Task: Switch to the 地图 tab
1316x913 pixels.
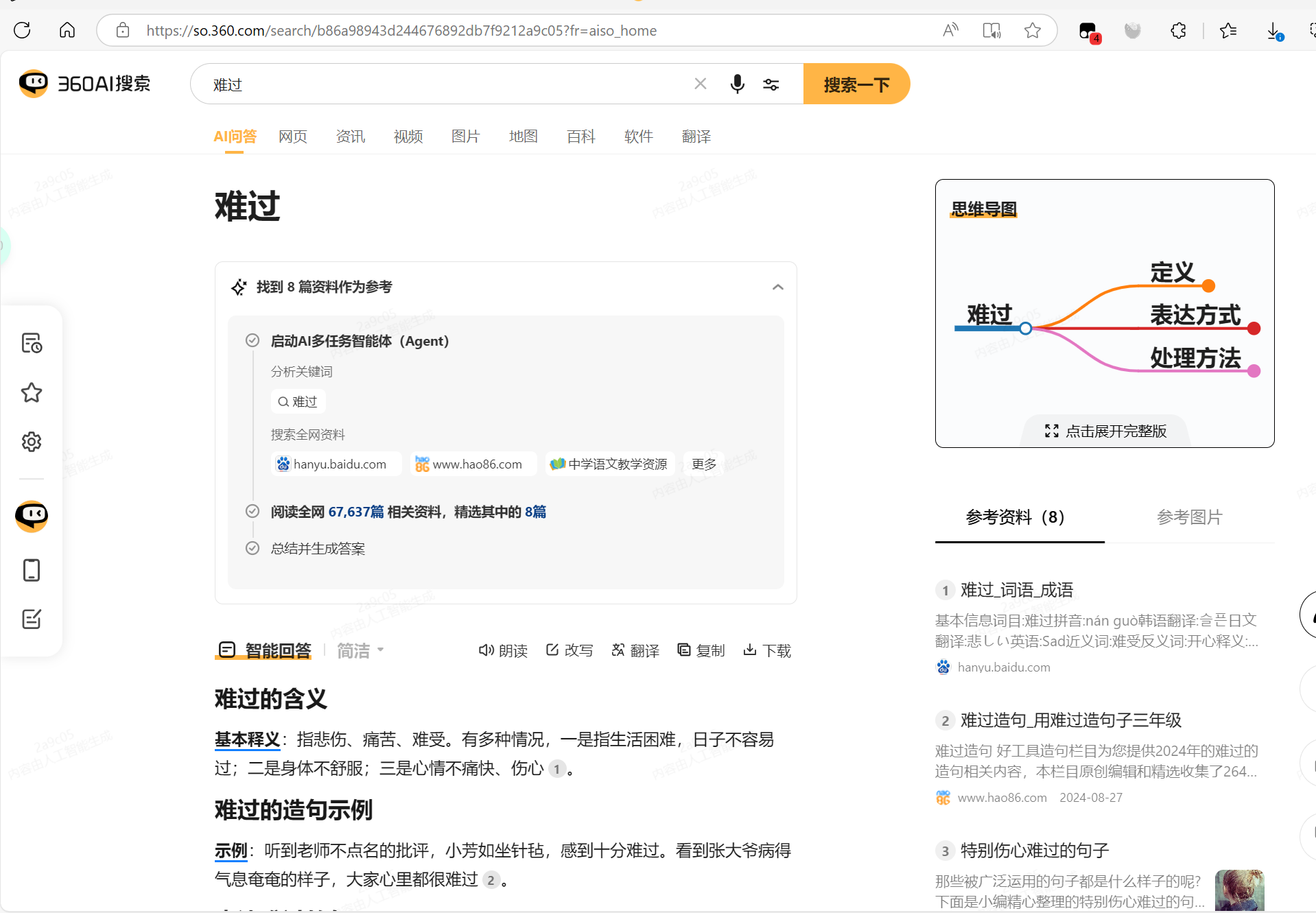Action: coord(524,137)
